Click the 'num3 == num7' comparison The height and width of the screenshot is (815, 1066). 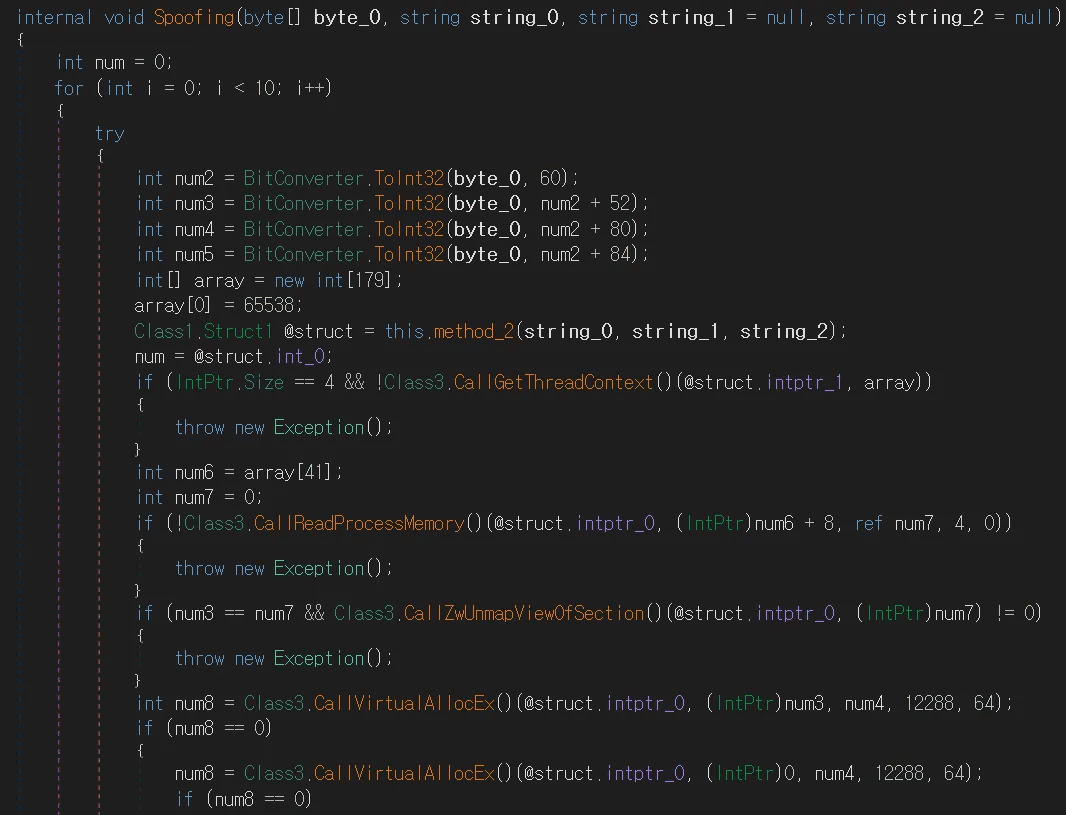pyautogui.click(x=234, y=613)
